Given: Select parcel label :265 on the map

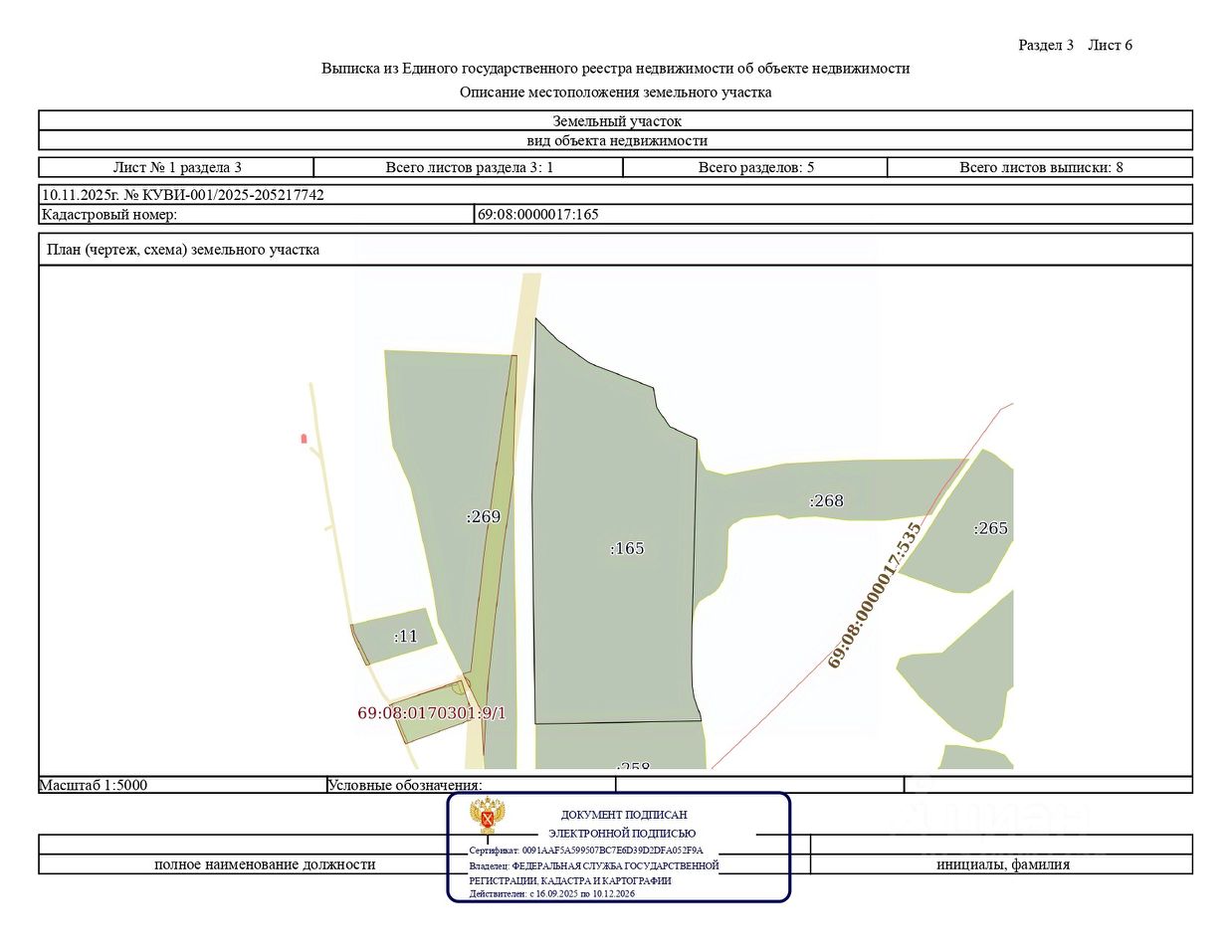Looking at the screenshot, I should (990, 528).
